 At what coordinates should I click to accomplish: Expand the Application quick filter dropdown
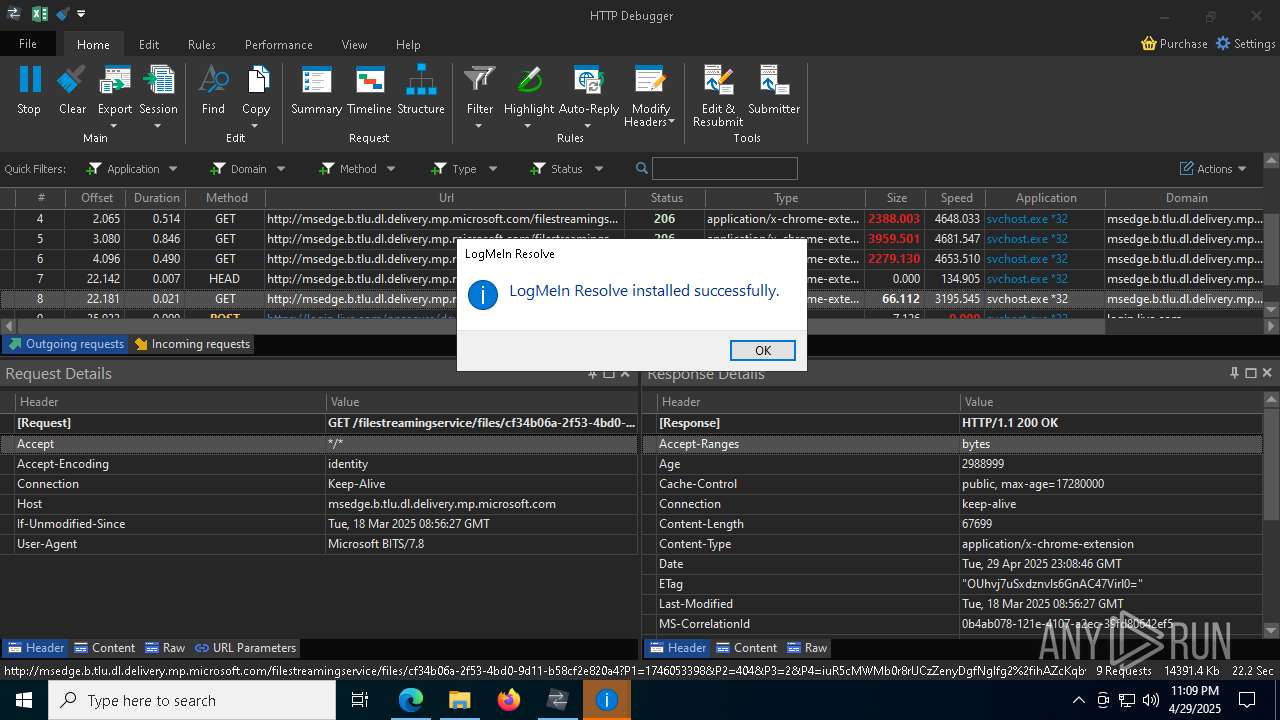tap(173, 169)
